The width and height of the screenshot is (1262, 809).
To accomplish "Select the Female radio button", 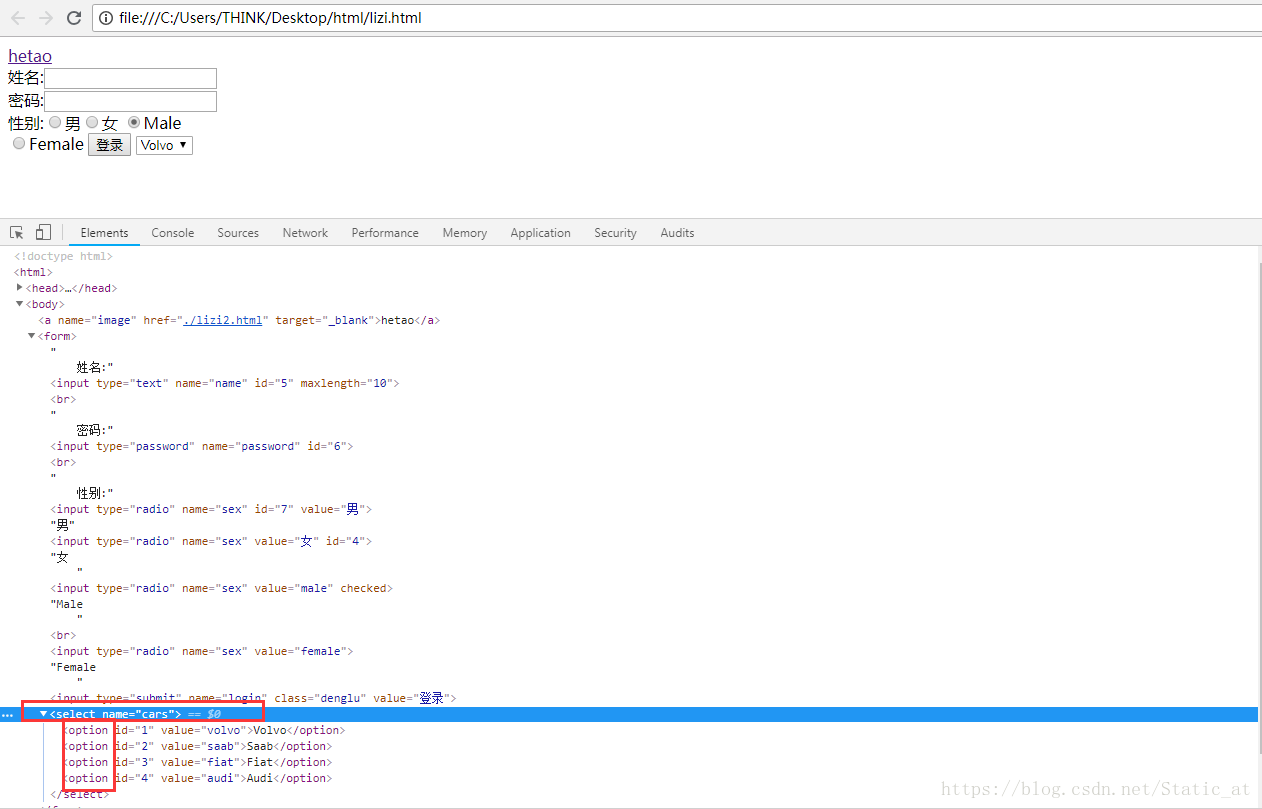I will click(18, 143).
